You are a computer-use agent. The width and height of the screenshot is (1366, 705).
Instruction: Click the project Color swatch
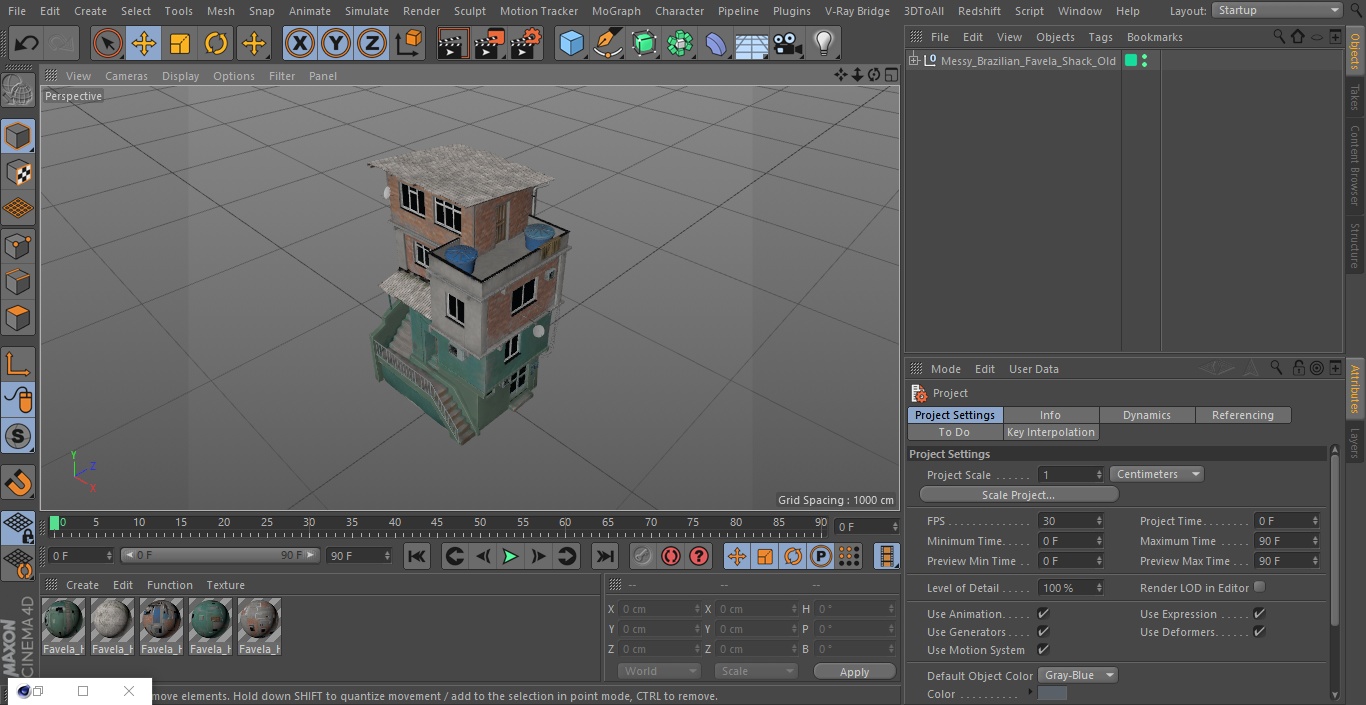pos(1052,693)
